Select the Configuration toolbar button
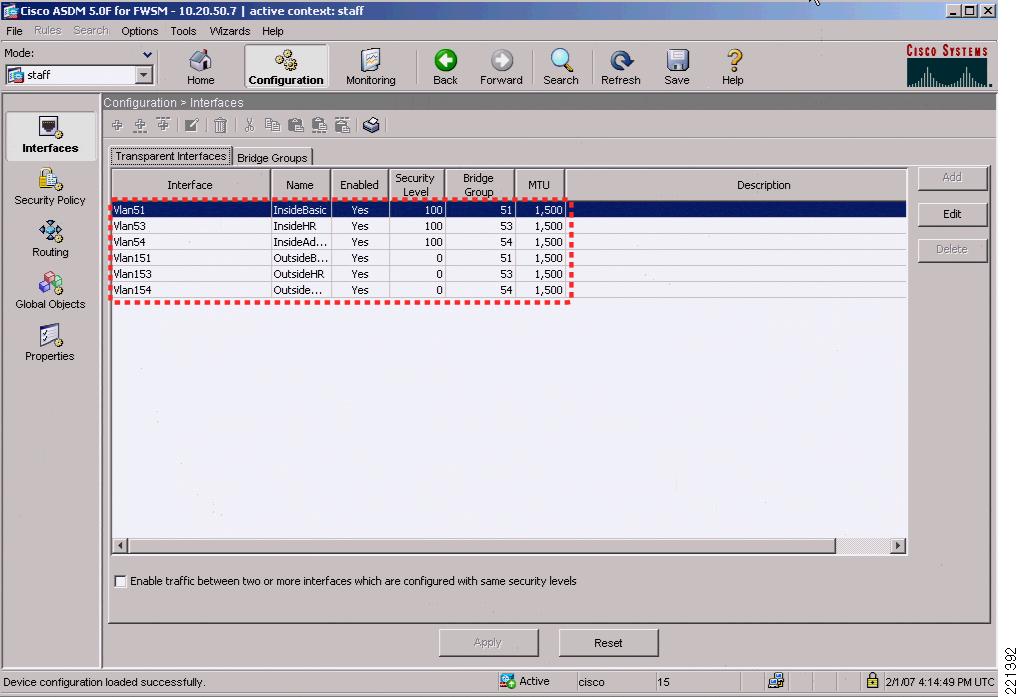Screen dimensions: 1016x697 pyautogui.click(x=286, y=66)
